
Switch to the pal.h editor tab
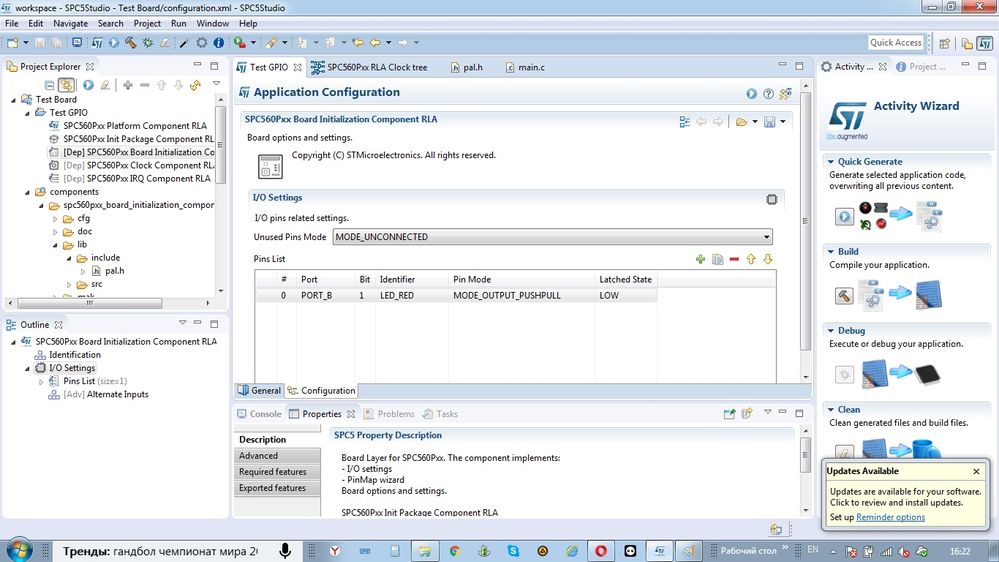click(x=466, y=68)
